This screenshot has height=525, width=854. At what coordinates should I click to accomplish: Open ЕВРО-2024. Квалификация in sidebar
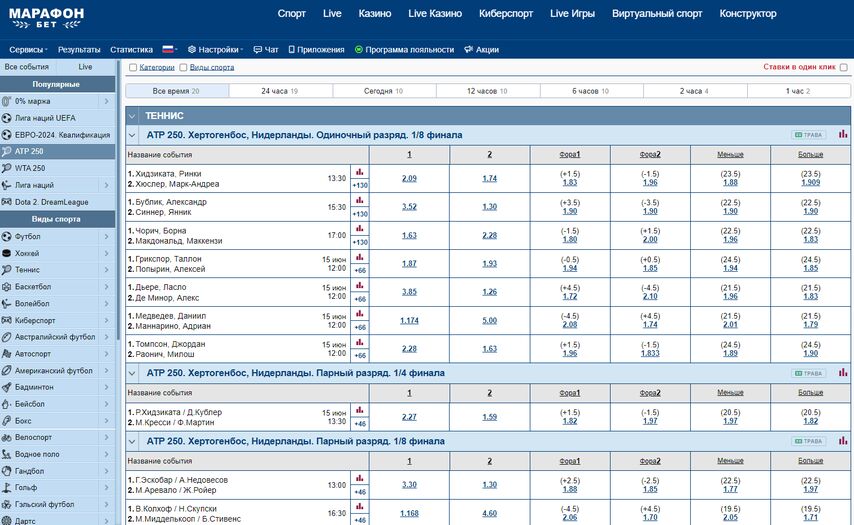57,135
